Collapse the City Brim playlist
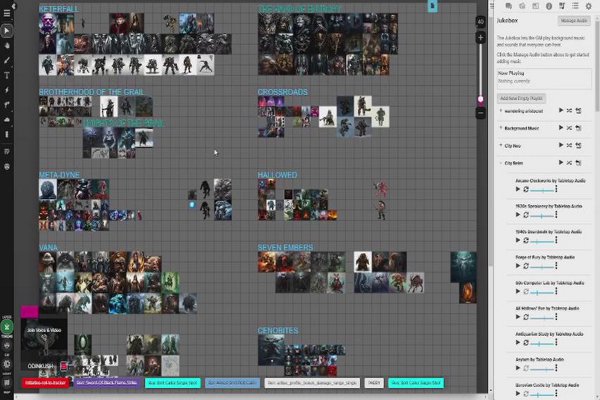The image size is (600, 400). tap(501, 163)
